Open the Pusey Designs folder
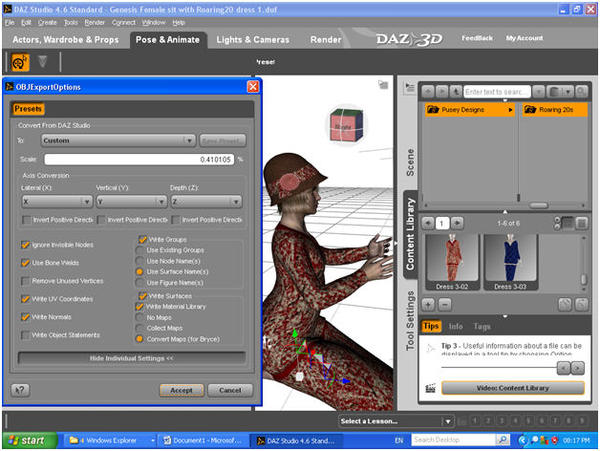This screenshot has height=451, width=600. coord(470,110)
